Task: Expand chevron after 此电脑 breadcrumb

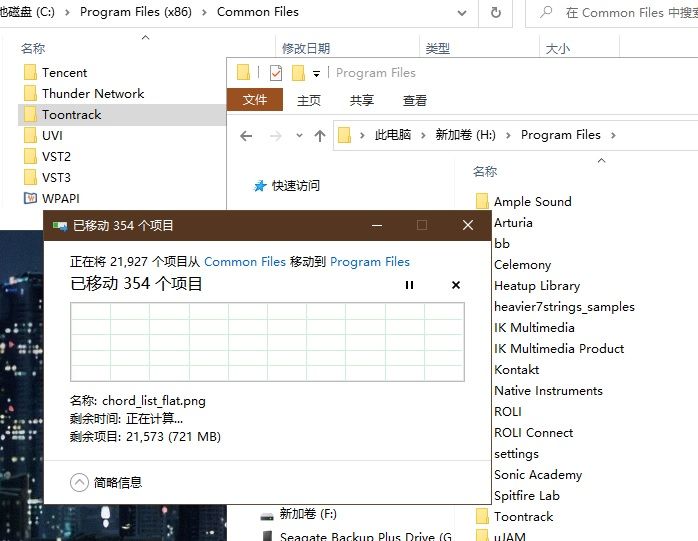Action: 423,135
